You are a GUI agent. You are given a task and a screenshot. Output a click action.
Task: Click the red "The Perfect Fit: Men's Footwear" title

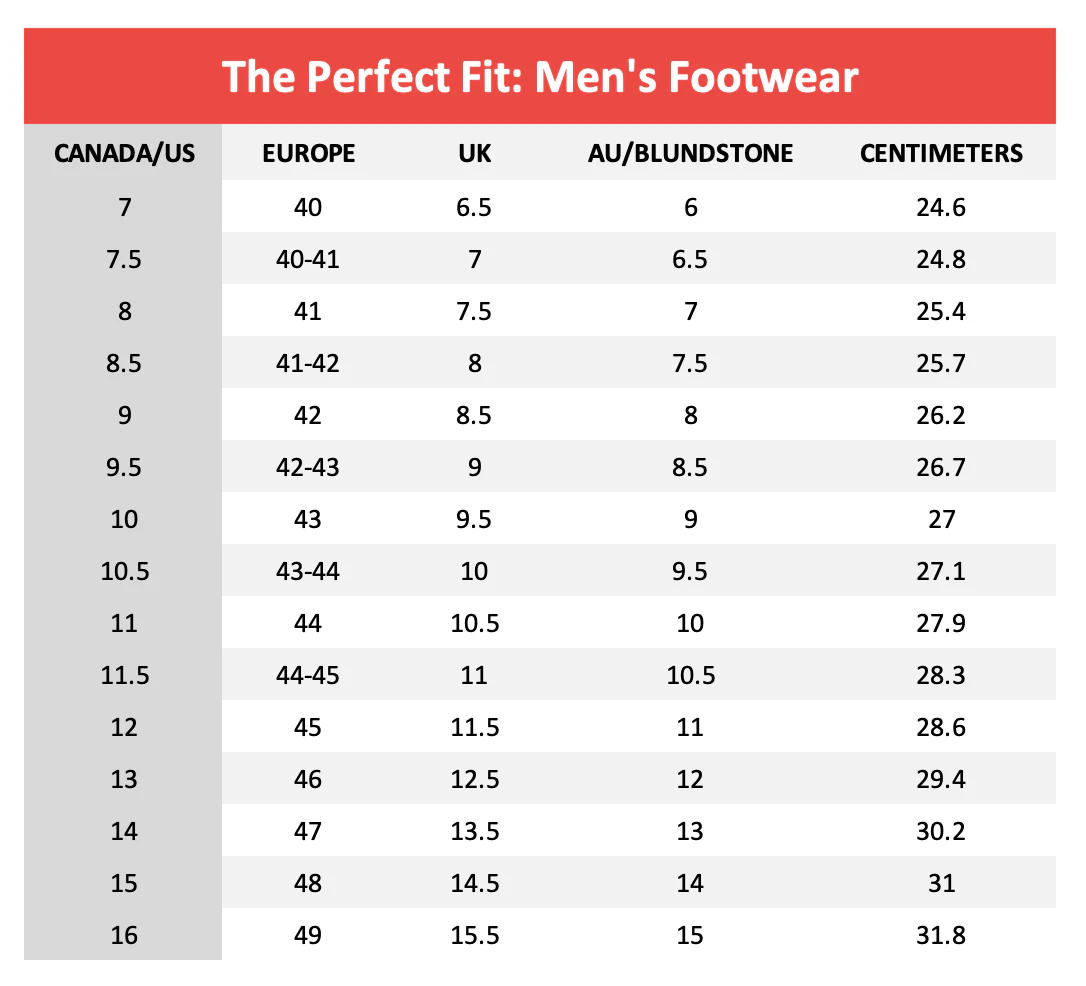[x=540, y=77]
